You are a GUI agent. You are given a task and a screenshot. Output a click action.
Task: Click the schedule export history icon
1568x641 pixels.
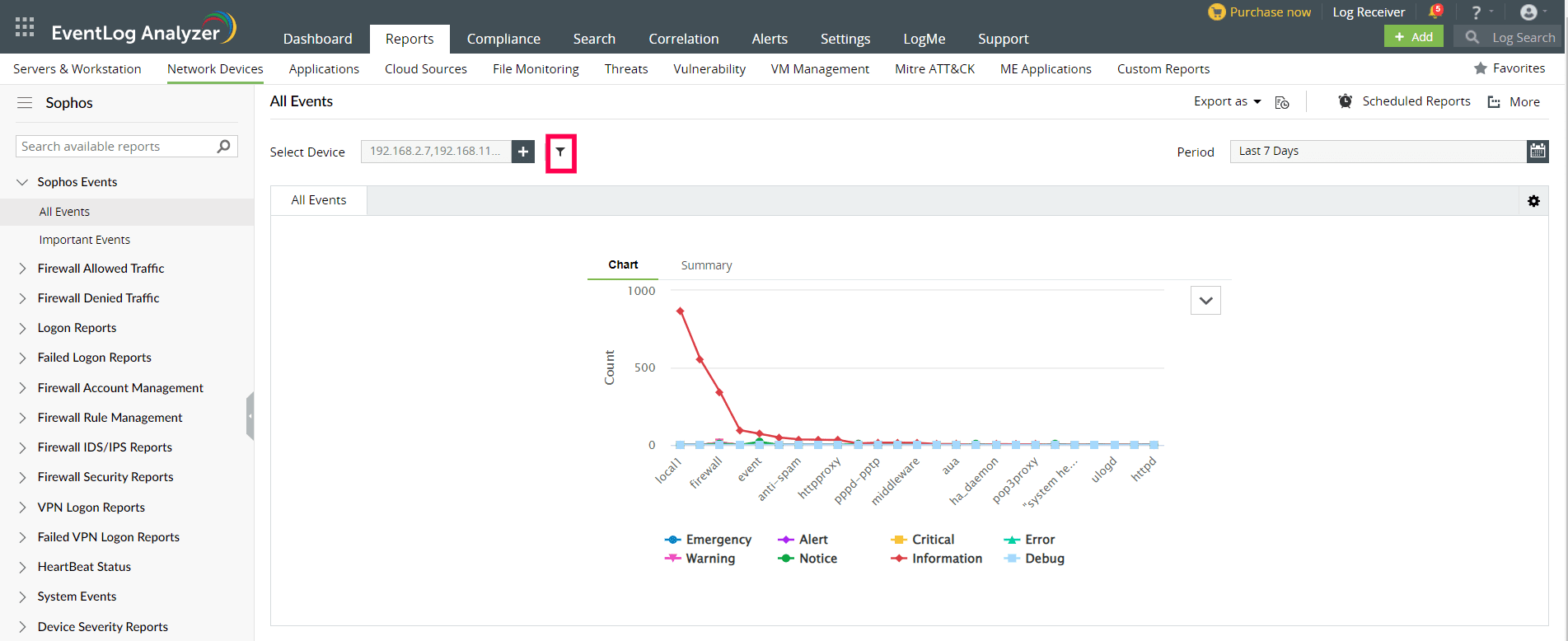1282,102
